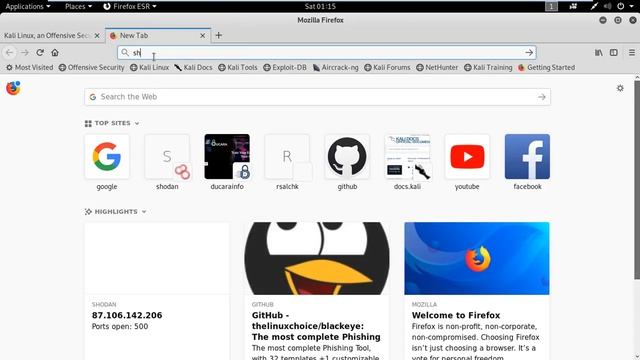Open the home page icon
Screen dimensions: 640x360
55,53
